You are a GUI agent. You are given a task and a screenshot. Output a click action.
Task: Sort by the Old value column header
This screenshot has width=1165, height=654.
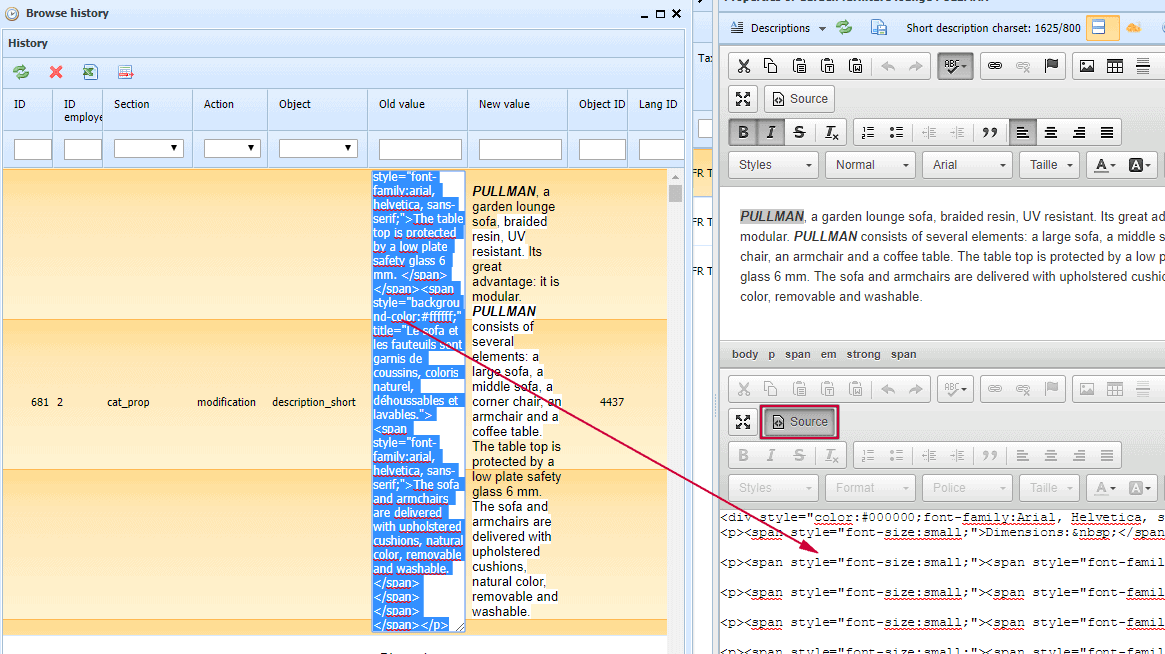402,104
